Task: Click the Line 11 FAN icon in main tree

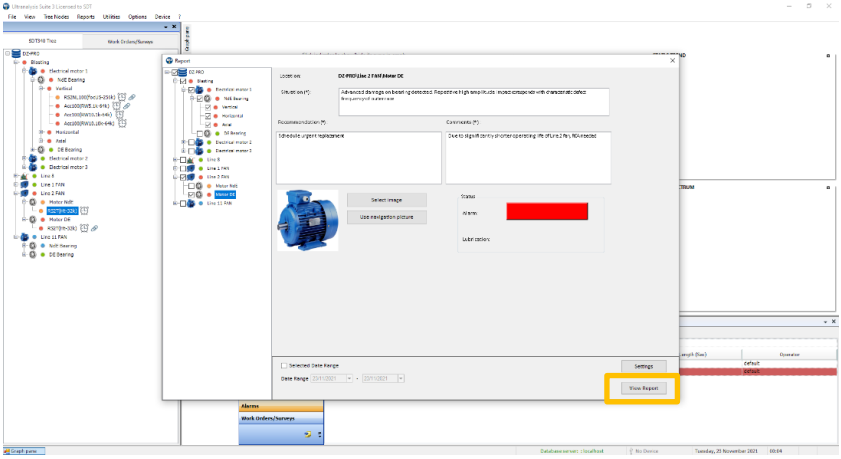Action: [24, 237]
